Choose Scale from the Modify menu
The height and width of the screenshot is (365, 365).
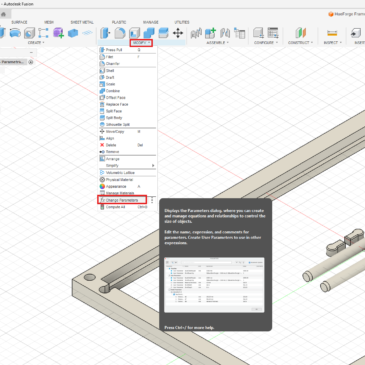click(x=127, y=84)
